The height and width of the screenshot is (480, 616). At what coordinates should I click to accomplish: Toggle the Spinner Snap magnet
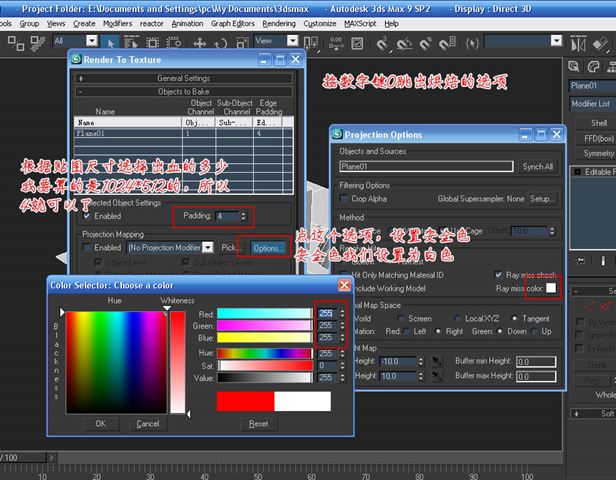click(x=447, y=43)
